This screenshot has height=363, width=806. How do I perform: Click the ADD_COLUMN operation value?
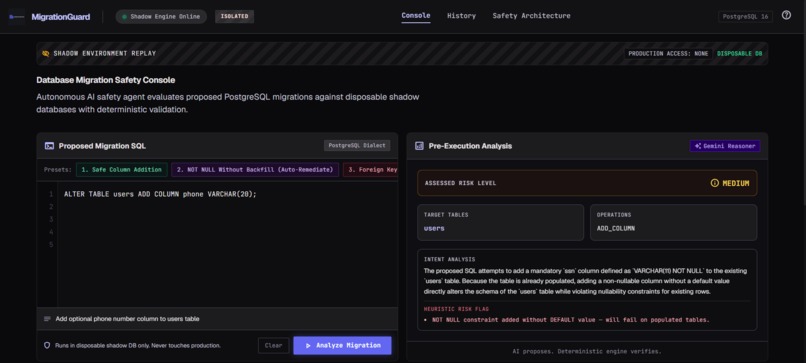pyautogui.click(x=615, y=228)
